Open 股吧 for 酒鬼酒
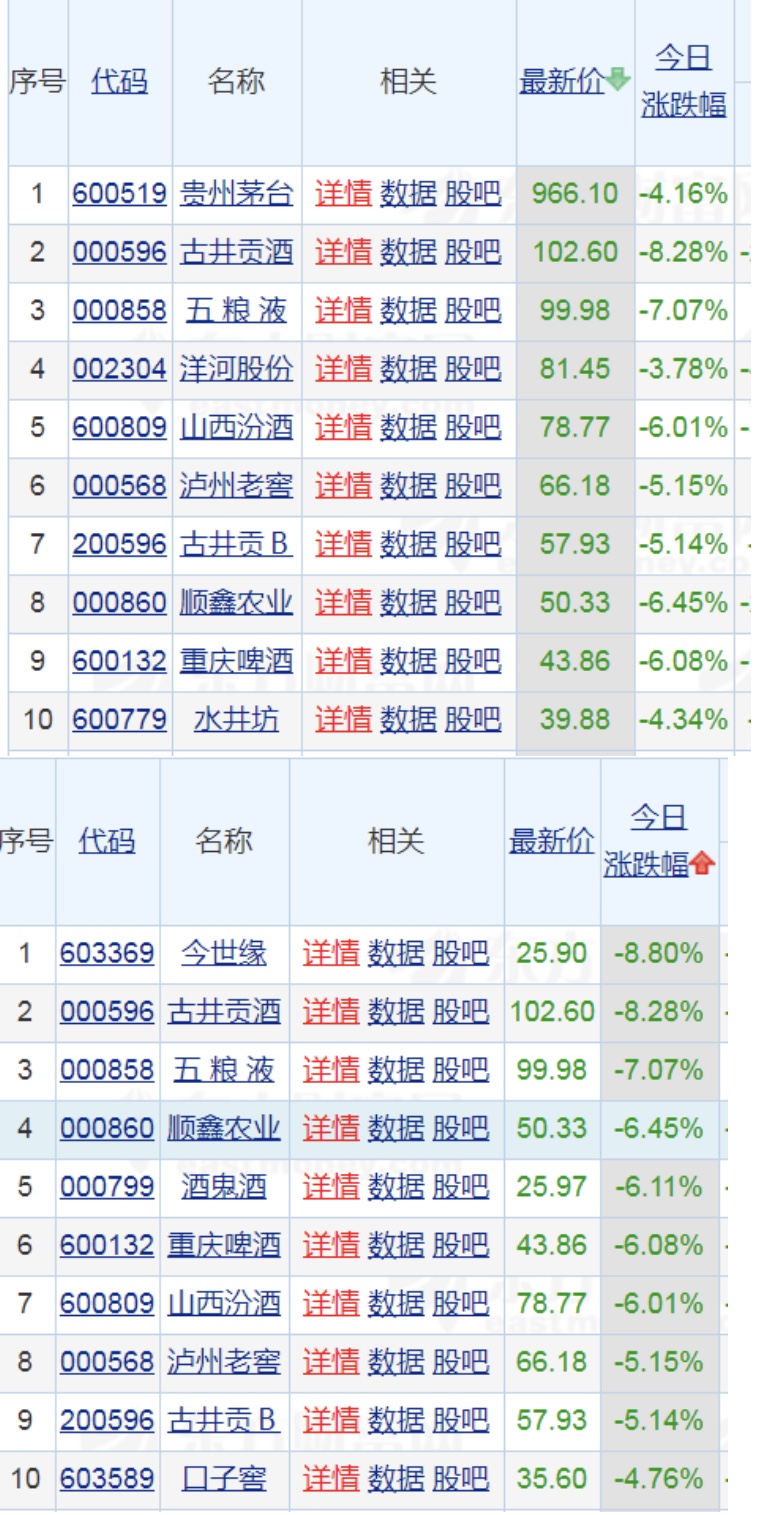The height and width of the screenshot is (1515, 776). click(x=460, y=1187)
